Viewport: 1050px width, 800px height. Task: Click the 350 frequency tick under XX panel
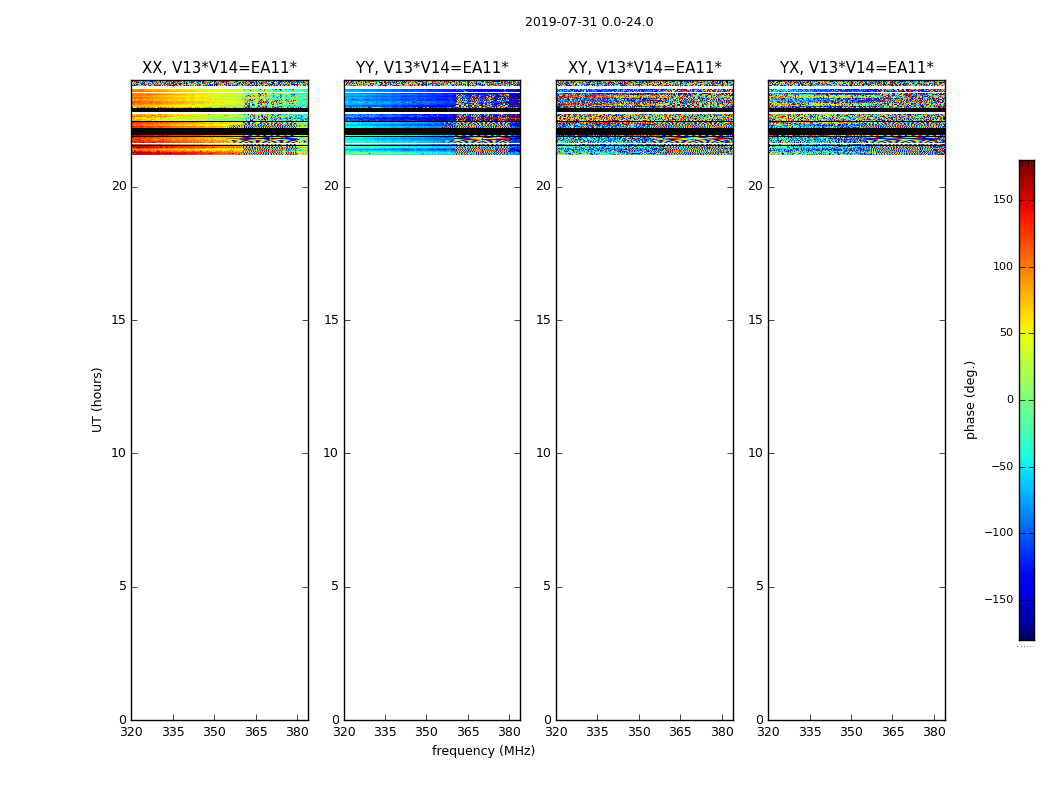click(x=214, y=731)
